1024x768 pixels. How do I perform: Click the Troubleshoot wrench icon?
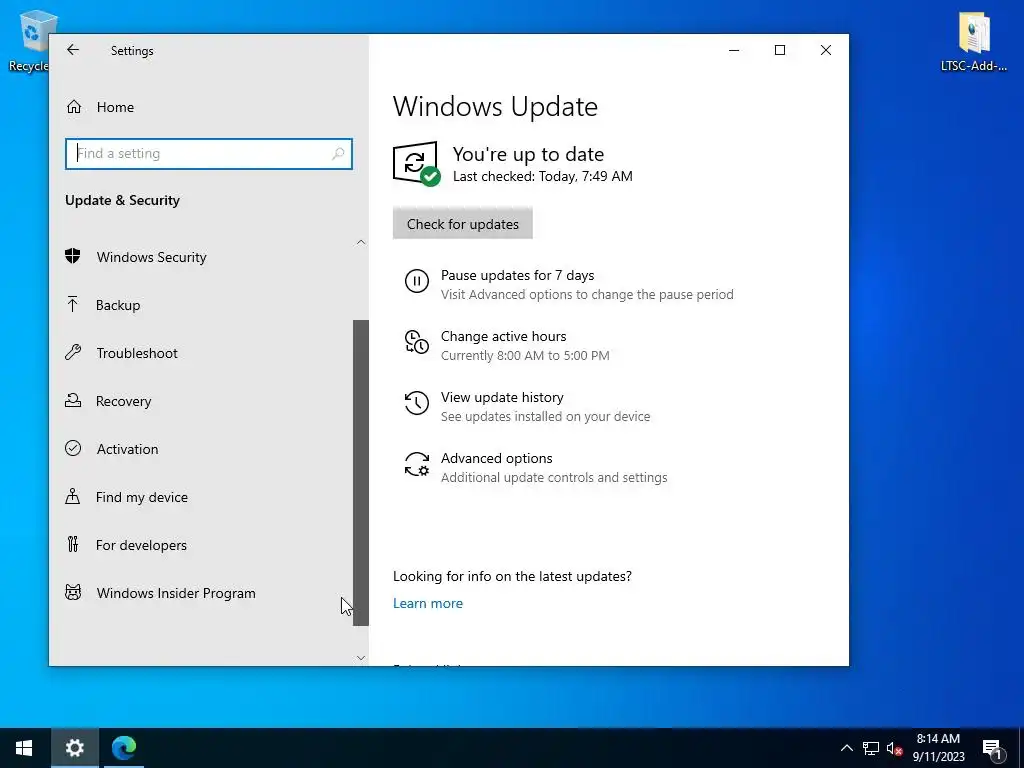[72, 353]
